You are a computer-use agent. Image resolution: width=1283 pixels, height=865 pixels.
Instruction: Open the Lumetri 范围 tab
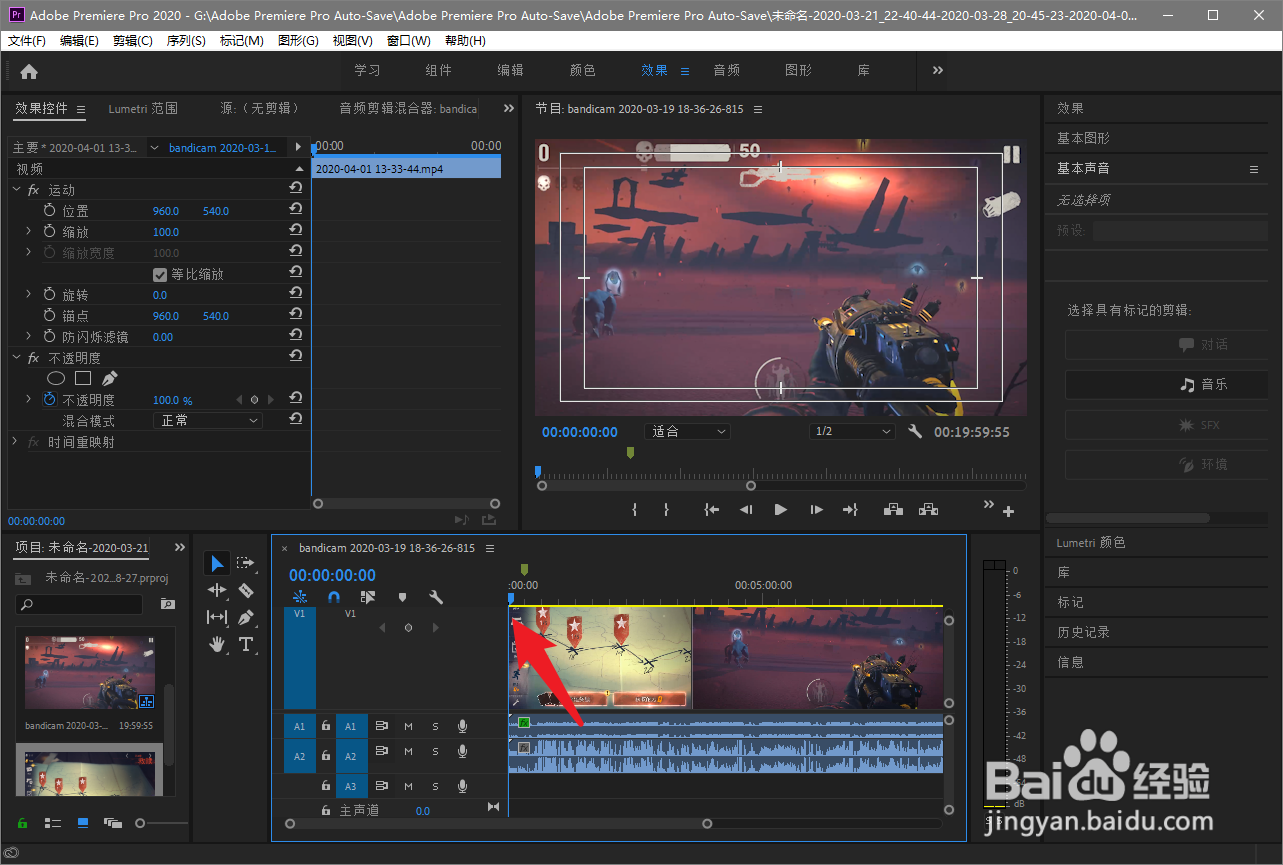(143, 108)
